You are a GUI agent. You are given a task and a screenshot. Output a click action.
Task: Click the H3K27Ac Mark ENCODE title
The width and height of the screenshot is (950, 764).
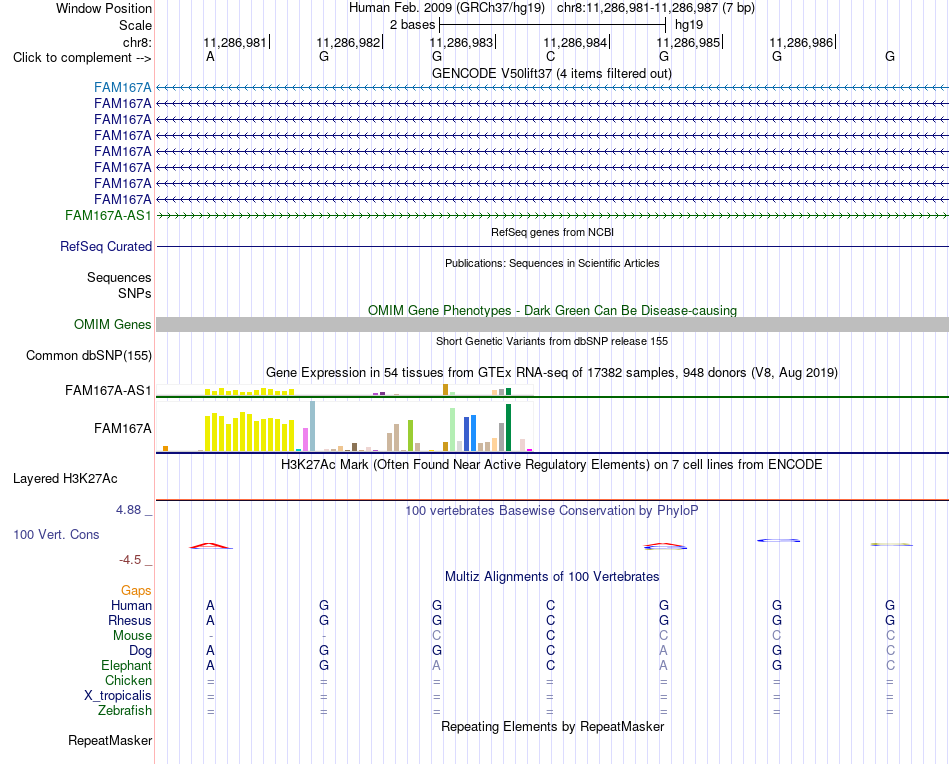tap(552, 465)
